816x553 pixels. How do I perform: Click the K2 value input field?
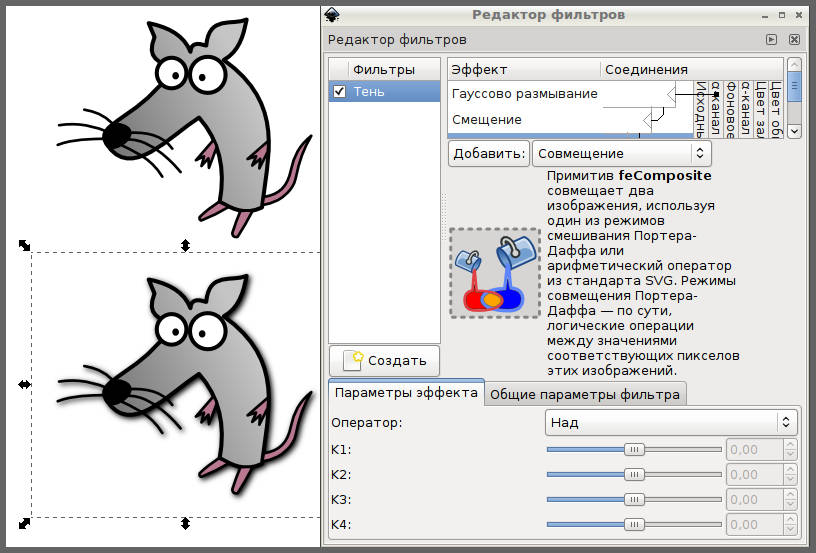pos(755,474)
